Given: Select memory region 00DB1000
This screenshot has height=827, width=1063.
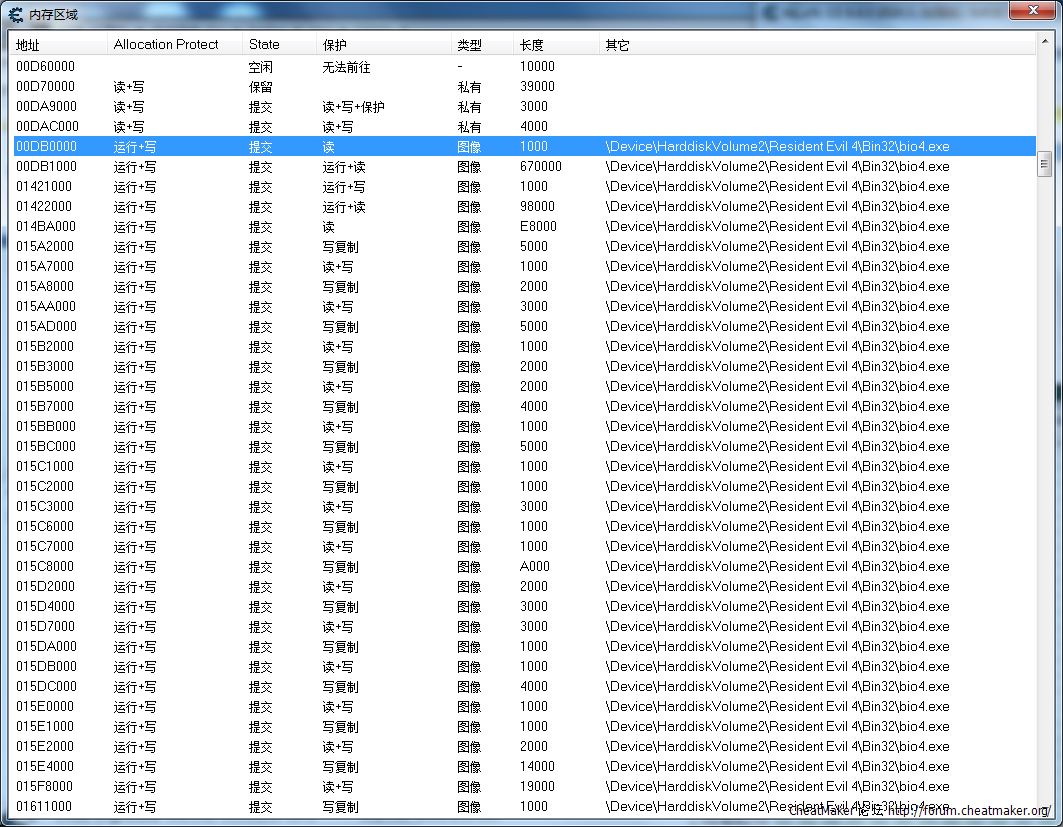Looking at the screenshot, I should click(46, 167).
